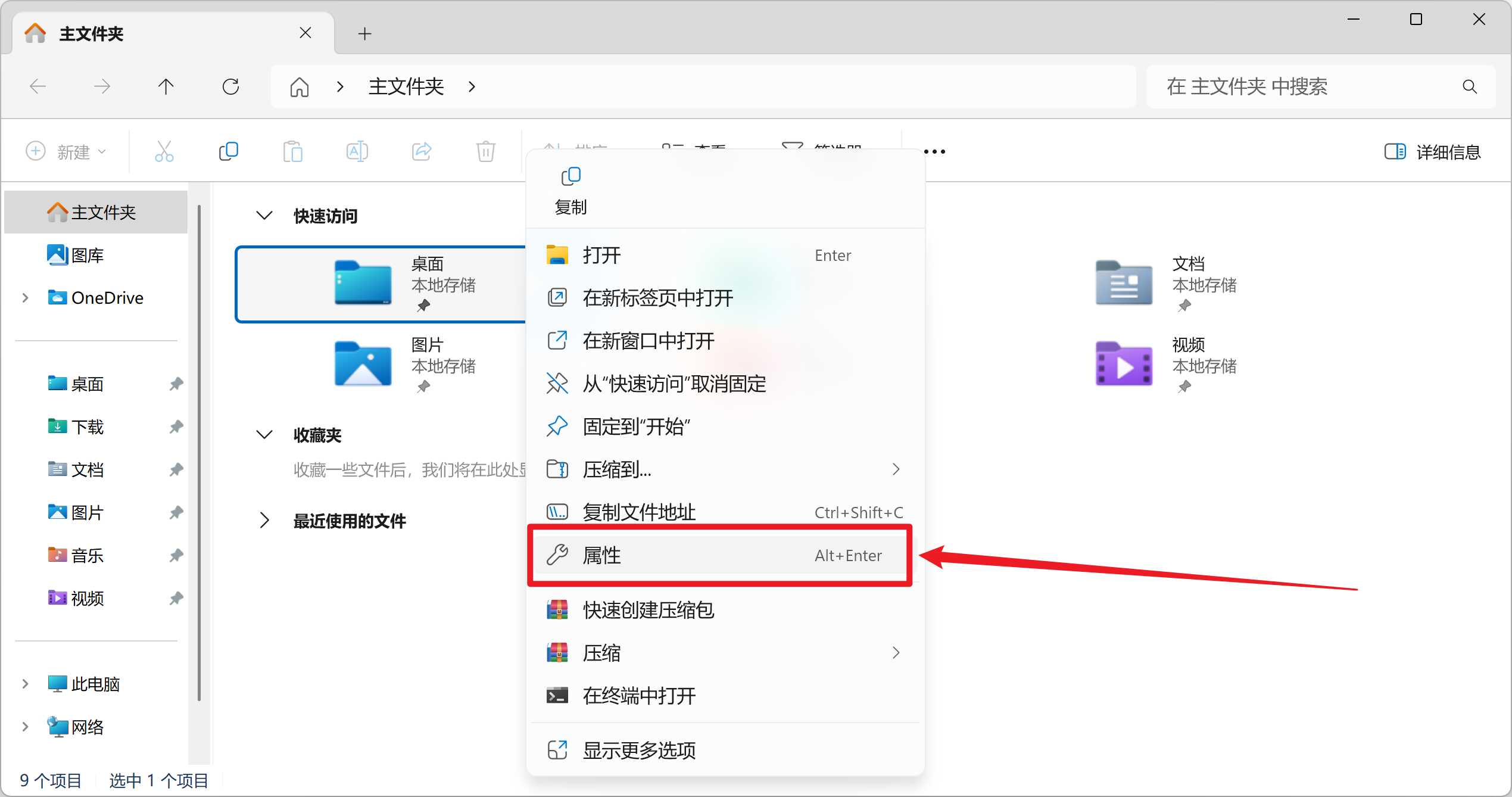1512x797 pixels.
Task: Click the 主文件夹 breadcrumb text
Action: (x=406, y=87)
